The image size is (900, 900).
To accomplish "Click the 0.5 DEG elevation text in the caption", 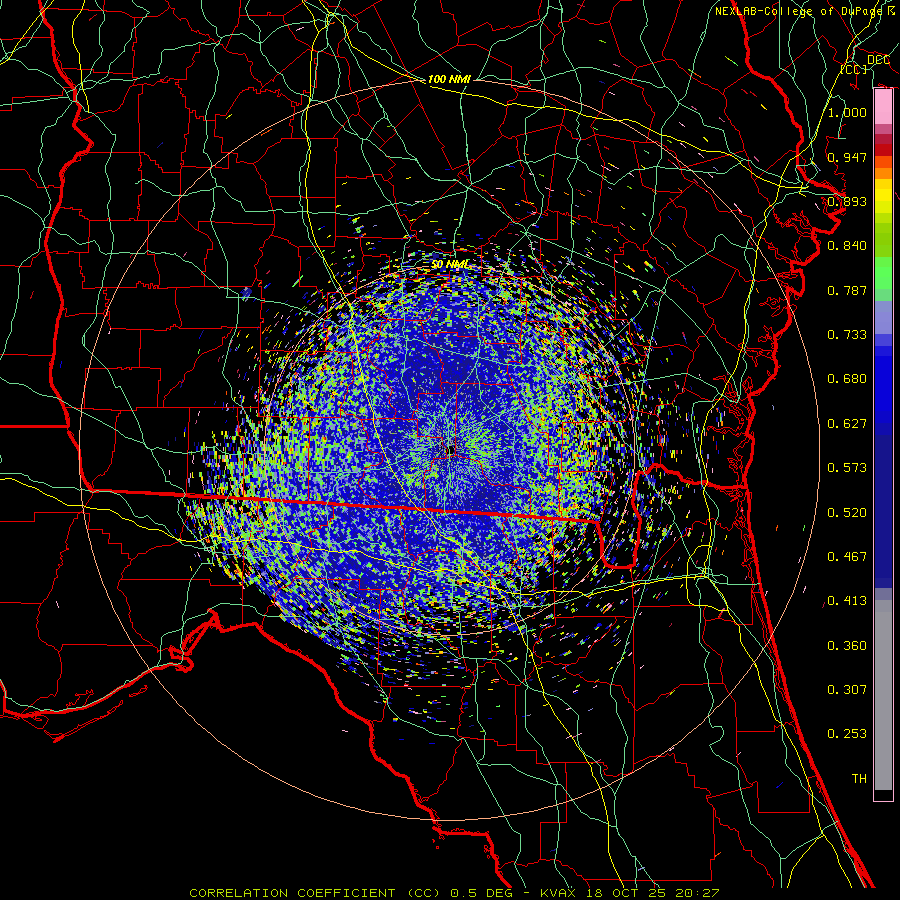I will tap(483, 893).
